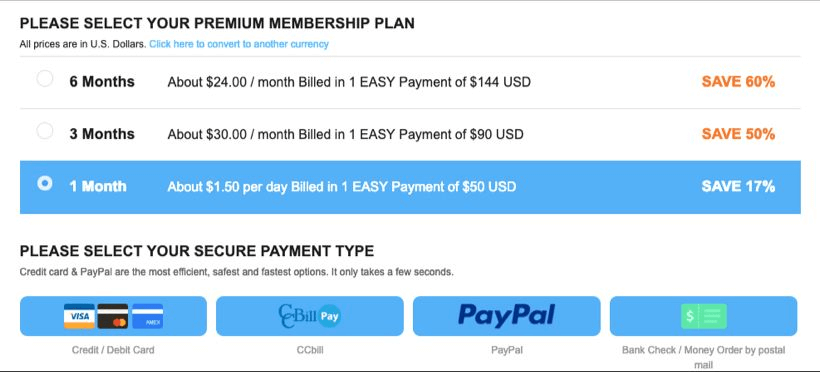This screenshot has width=820, height=372.
Task: Click the SAVE 17% text in blue row
Action: [x=738, y=187]
